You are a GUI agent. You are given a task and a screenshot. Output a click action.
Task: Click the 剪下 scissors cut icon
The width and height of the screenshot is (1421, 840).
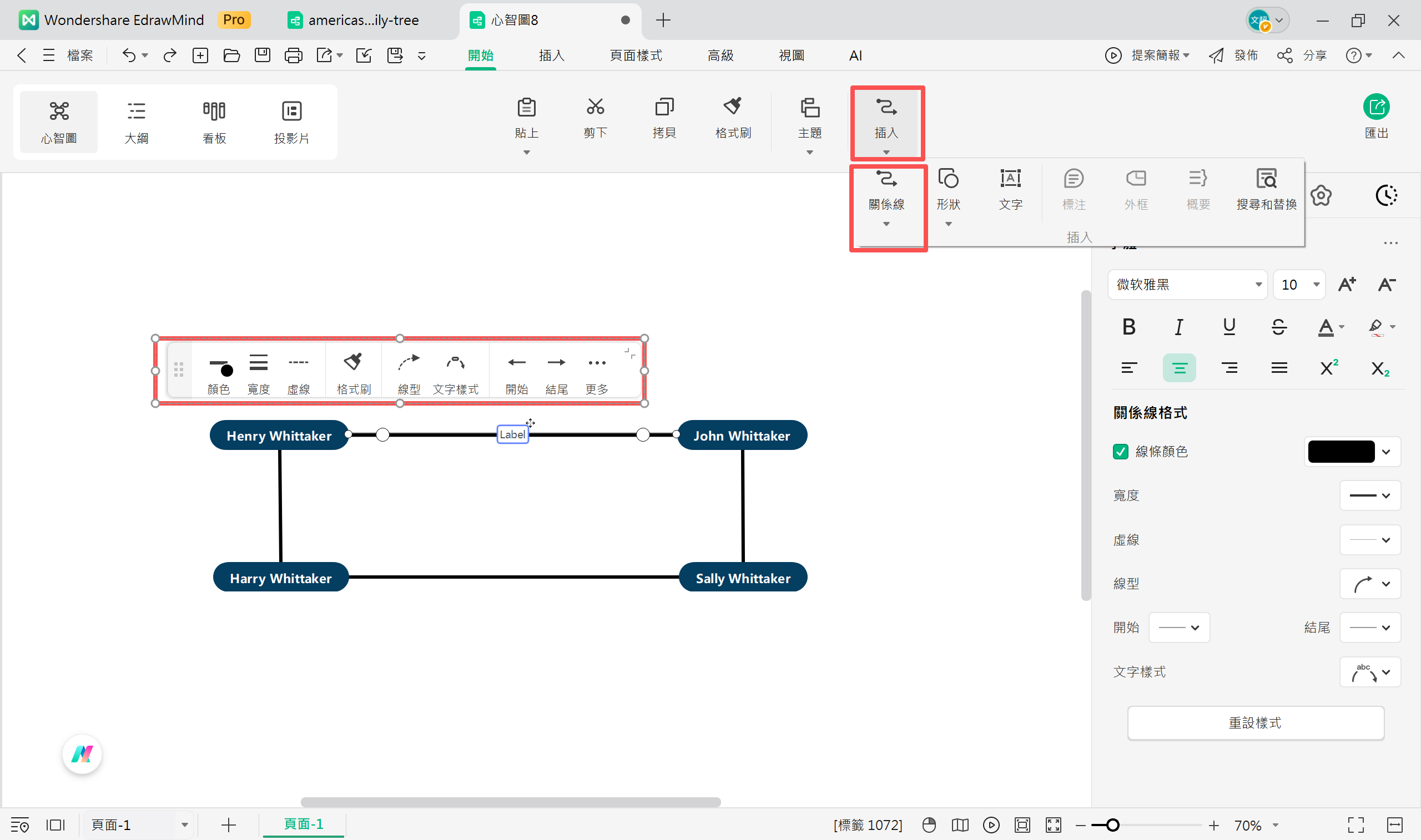coord(595,107)
